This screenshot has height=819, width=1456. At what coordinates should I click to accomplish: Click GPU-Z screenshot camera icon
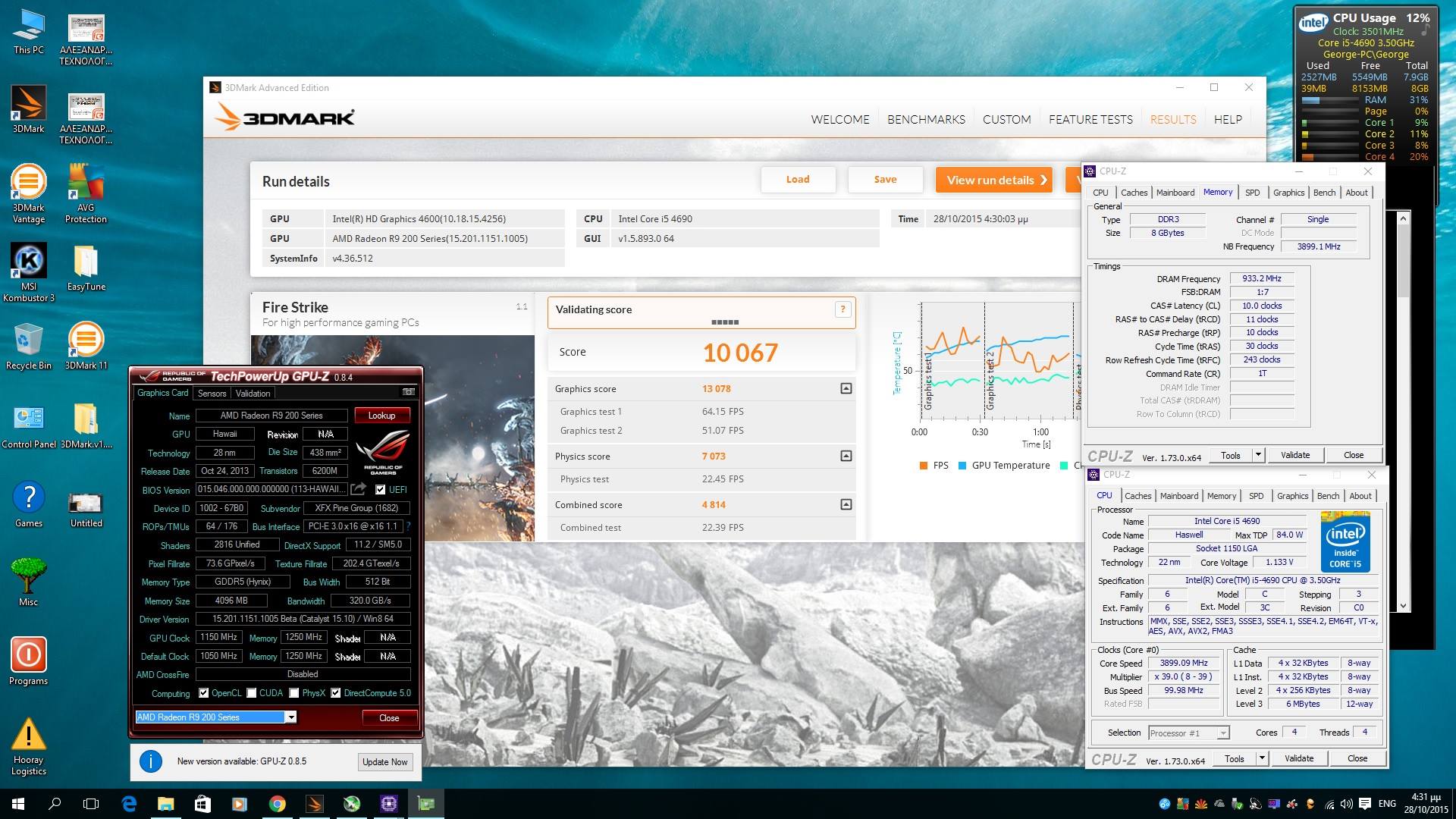point(409,392)
